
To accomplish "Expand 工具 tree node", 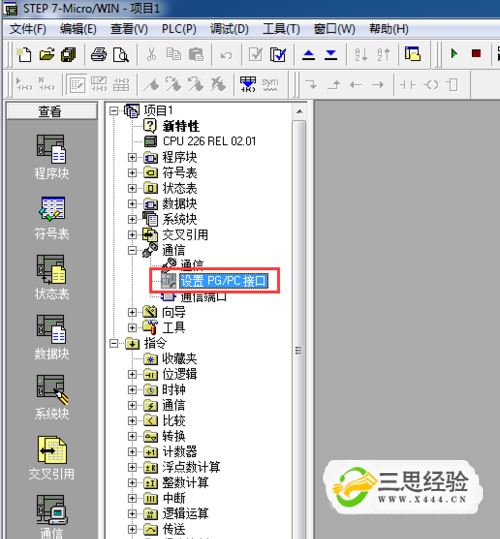I will pos(132,328).
